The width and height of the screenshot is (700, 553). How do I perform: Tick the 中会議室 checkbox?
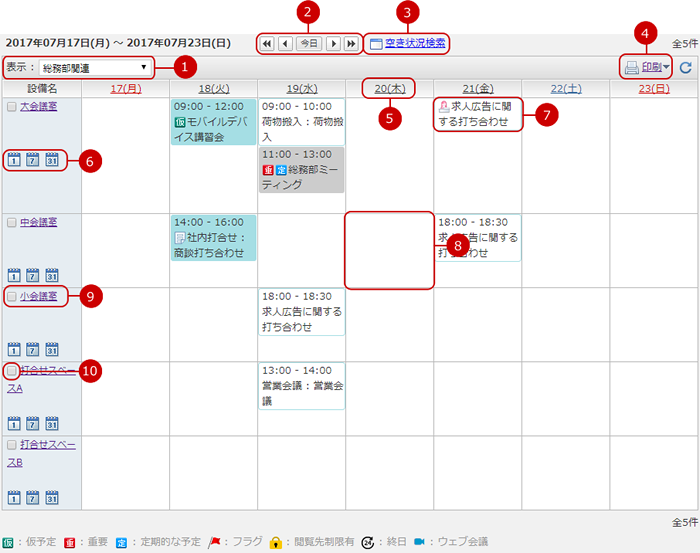[x=11, y=222]
